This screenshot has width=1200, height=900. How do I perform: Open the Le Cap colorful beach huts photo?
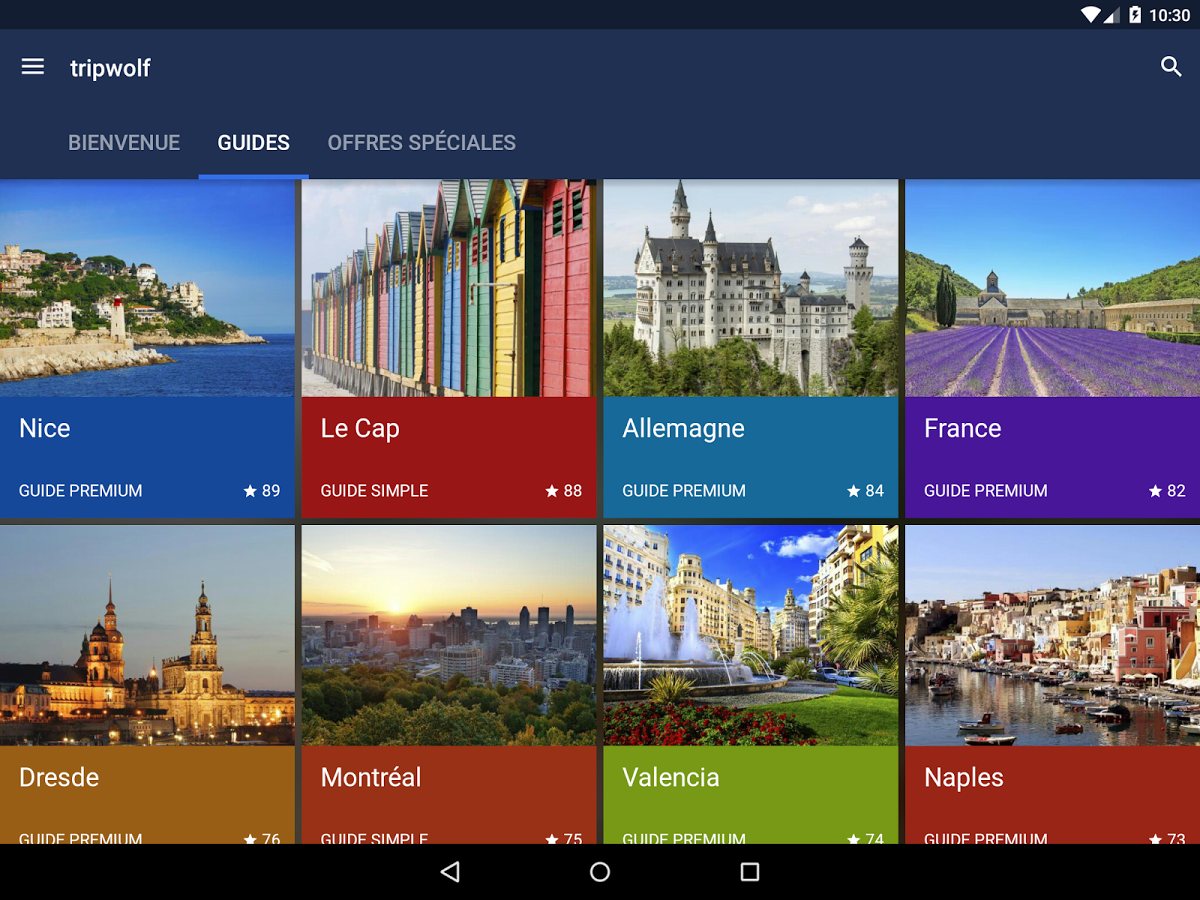click(449, 289)
